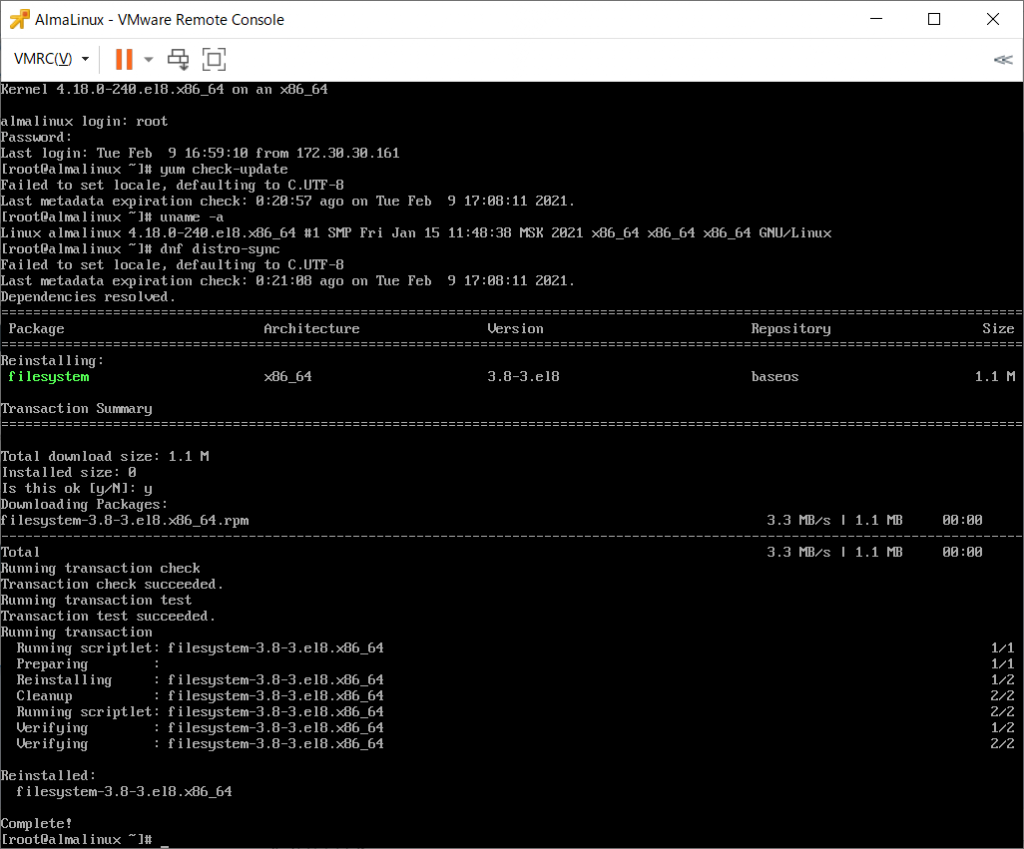Pause the virtual machine with the orange button
This screenshot has width=1024, height=849.
point(123,59)
